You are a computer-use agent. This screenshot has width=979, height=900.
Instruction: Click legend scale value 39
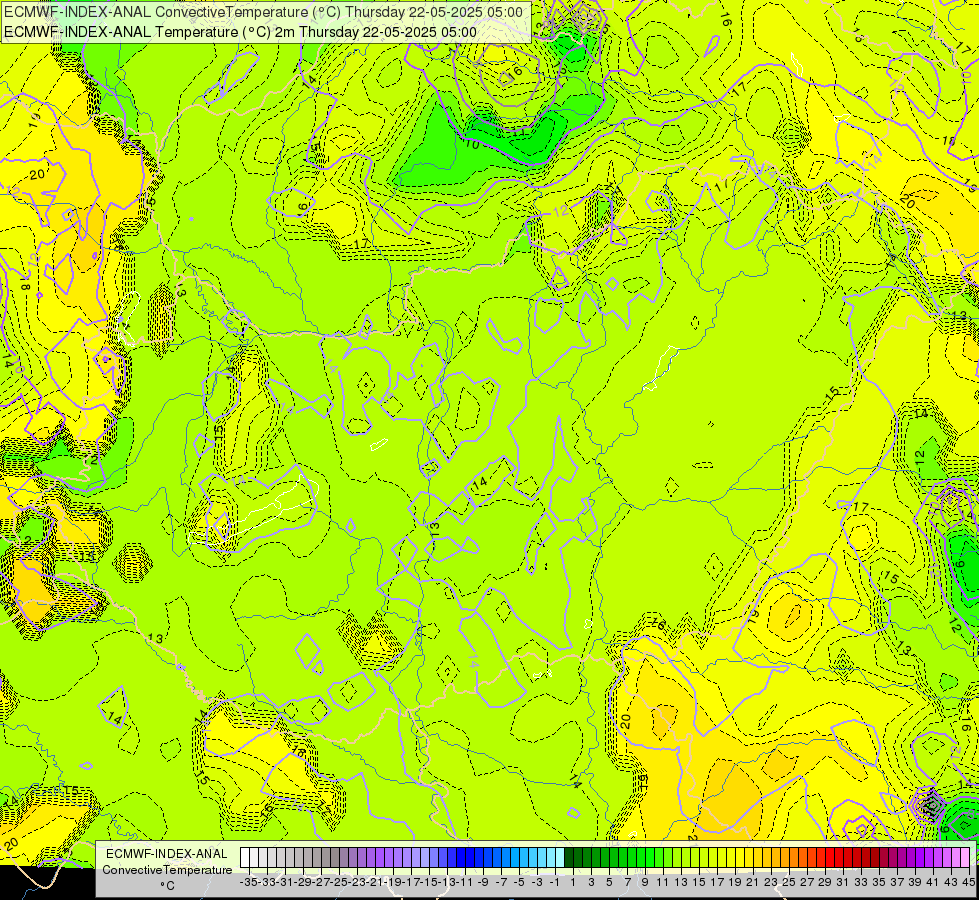pyautogui.click(x=915, y=883)
